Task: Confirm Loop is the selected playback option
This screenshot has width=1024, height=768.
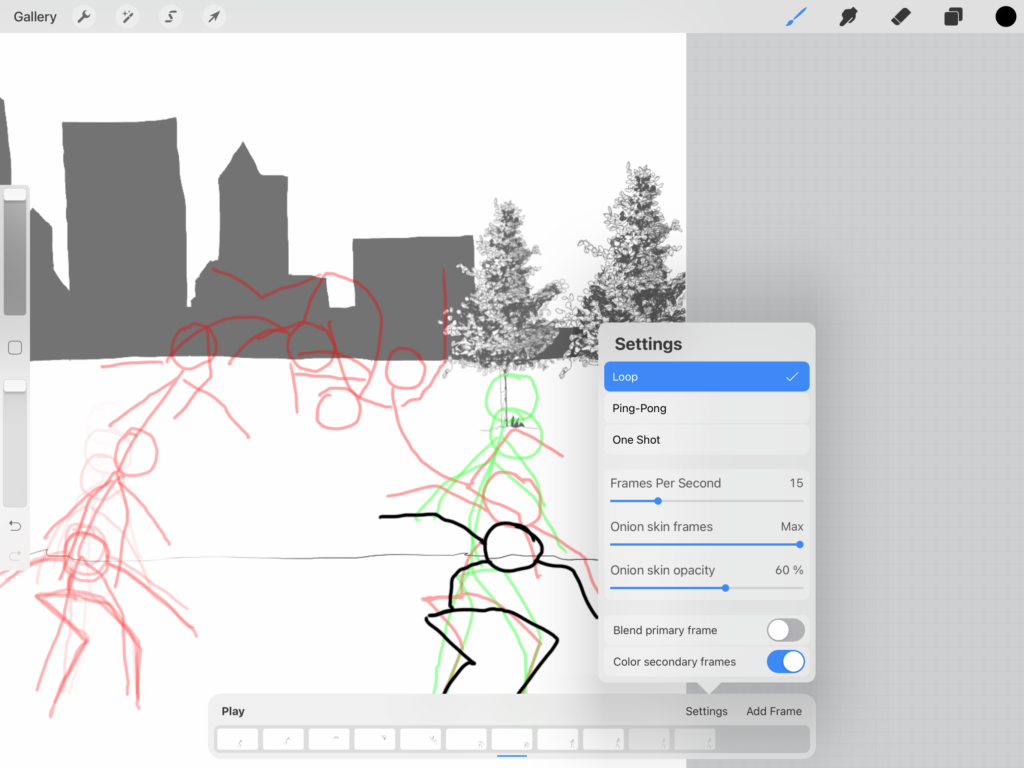Action: [706, 376]
